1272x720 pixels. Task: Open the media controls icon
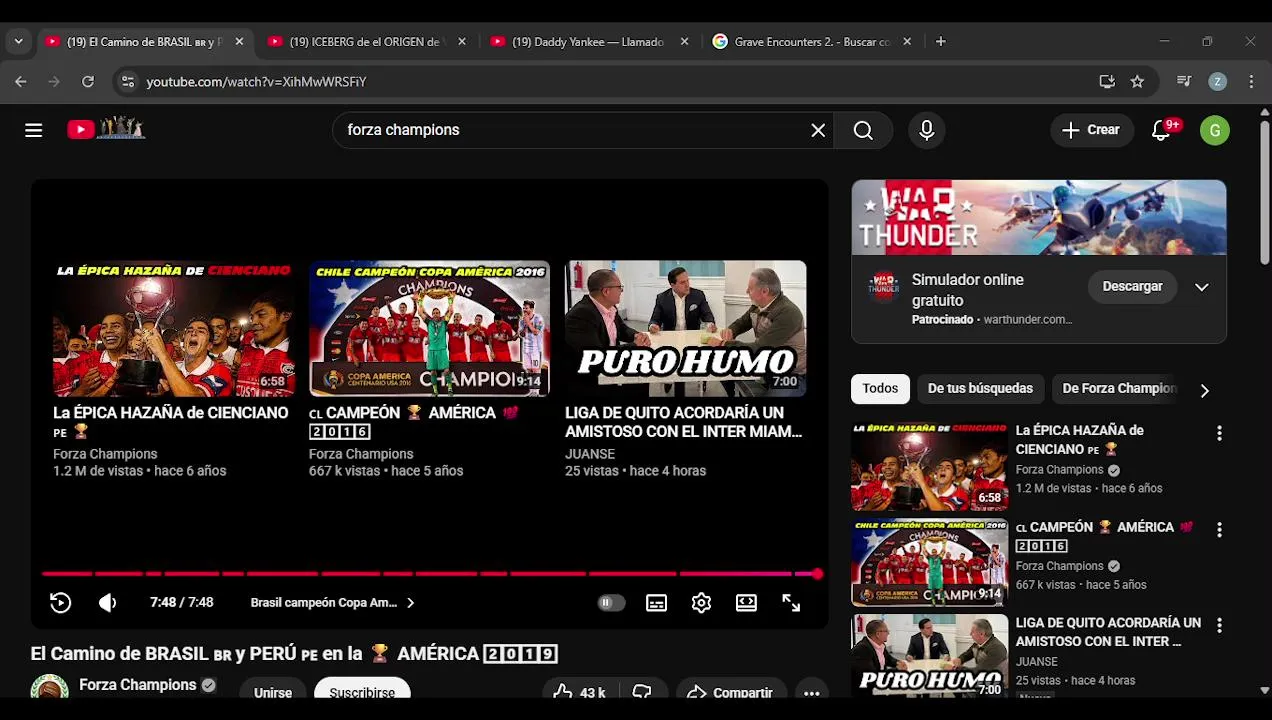1184,82
